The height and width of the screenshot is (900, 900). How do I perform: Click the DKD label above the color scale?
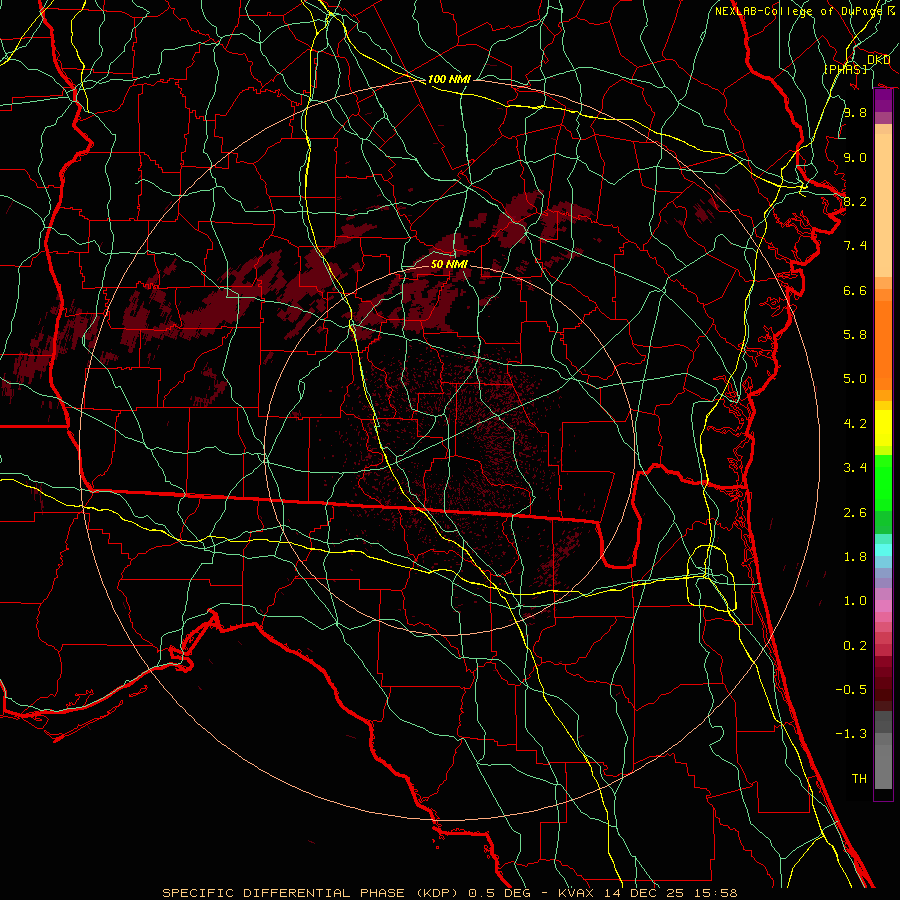tap(878, 60)
